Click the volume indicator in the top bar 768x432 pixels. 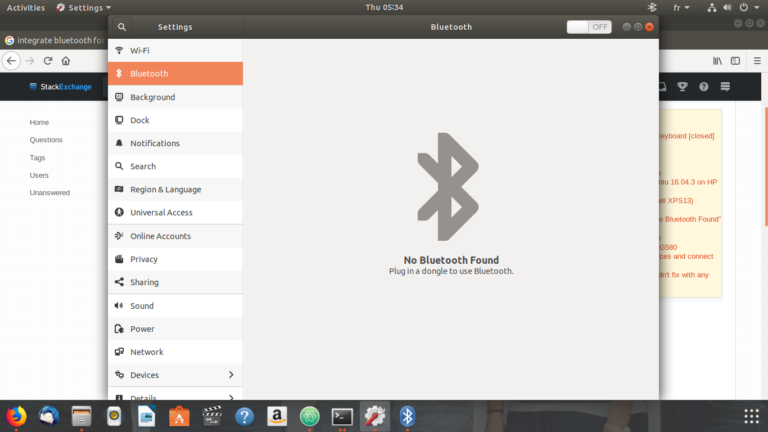[727, 7]
